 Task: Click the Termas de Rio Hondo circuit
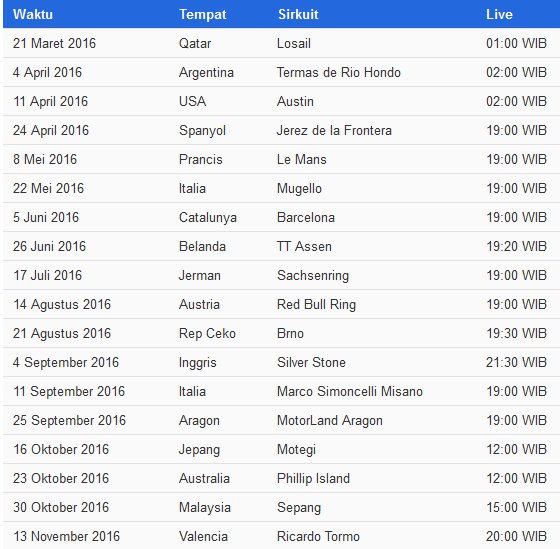[339, 72]
